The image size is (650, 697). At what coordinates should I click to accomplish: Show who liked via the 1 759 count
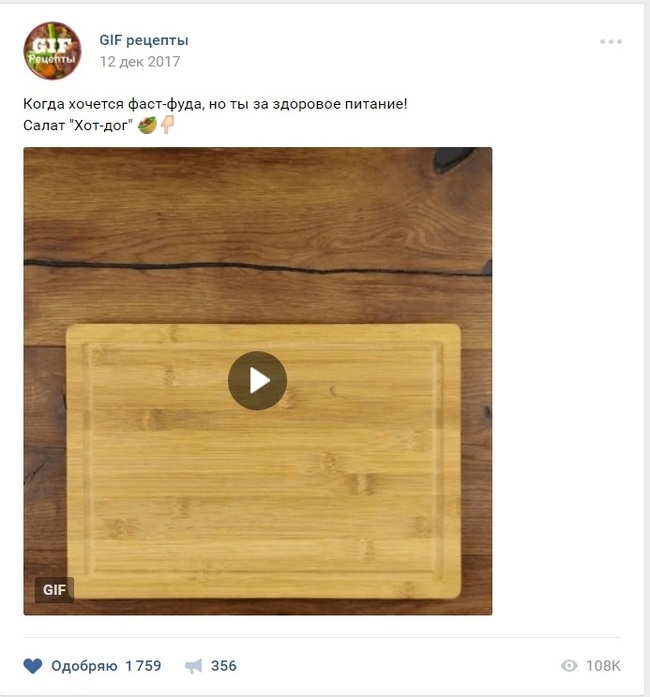click(143, 666)
